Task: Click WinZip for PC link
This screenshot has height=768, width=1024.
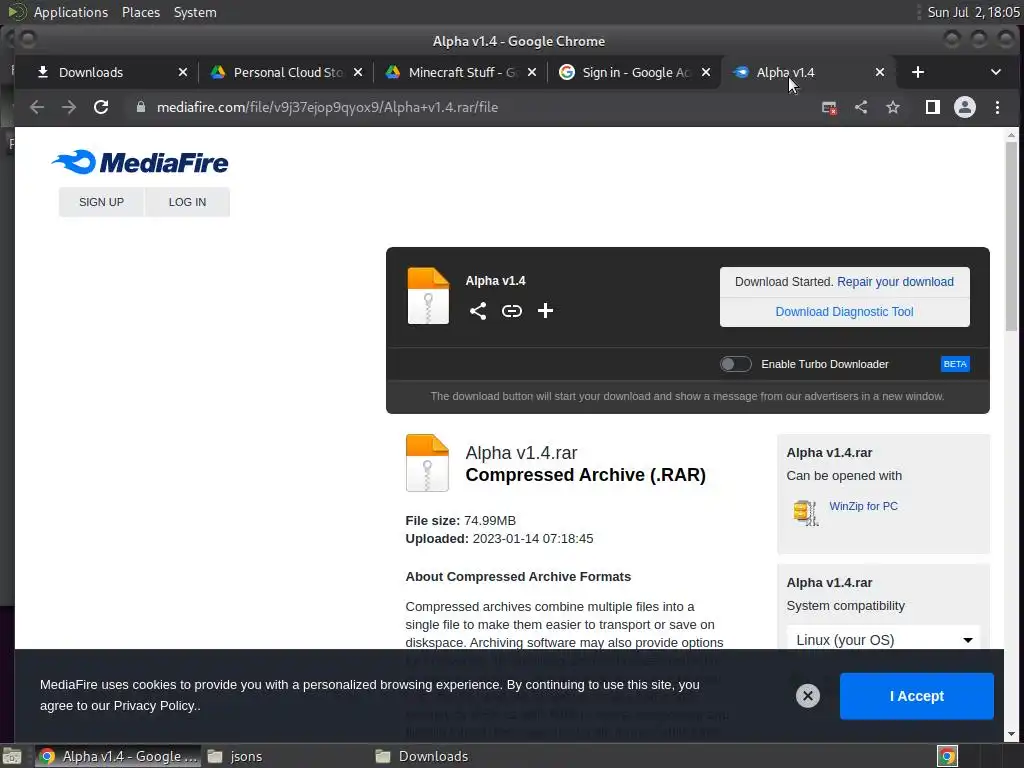Action: click(x=863, y=506)
